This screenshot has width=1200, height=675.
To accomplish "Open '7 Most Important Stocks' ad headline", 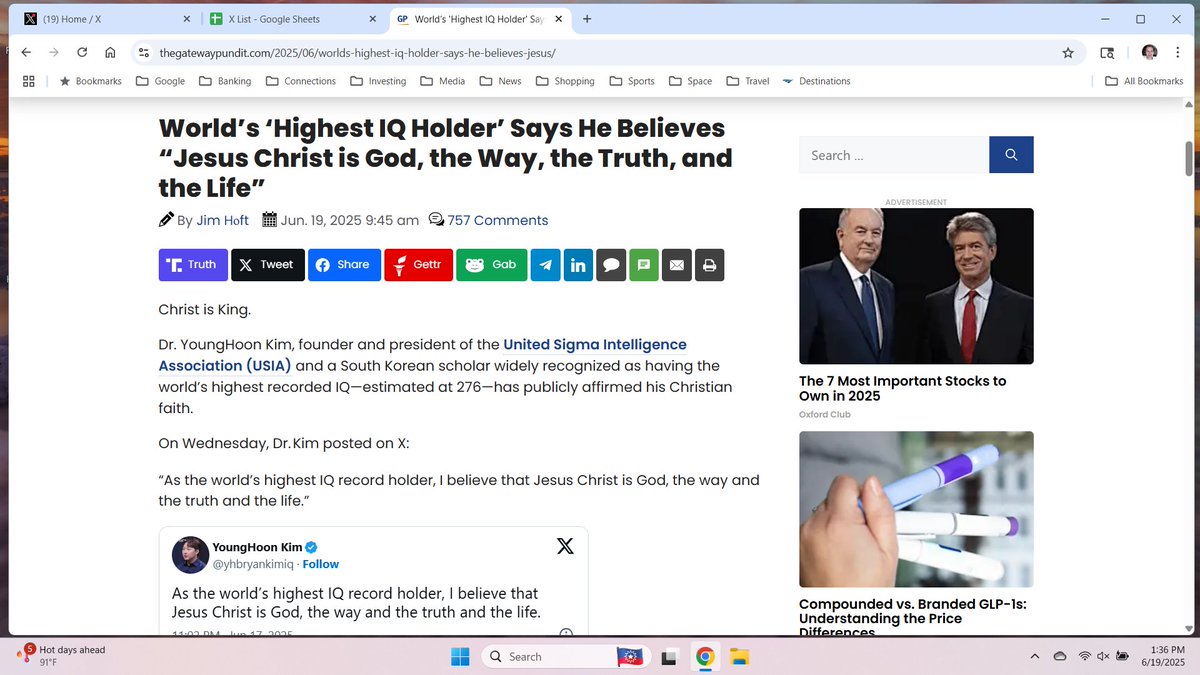I will click(903, 388).
